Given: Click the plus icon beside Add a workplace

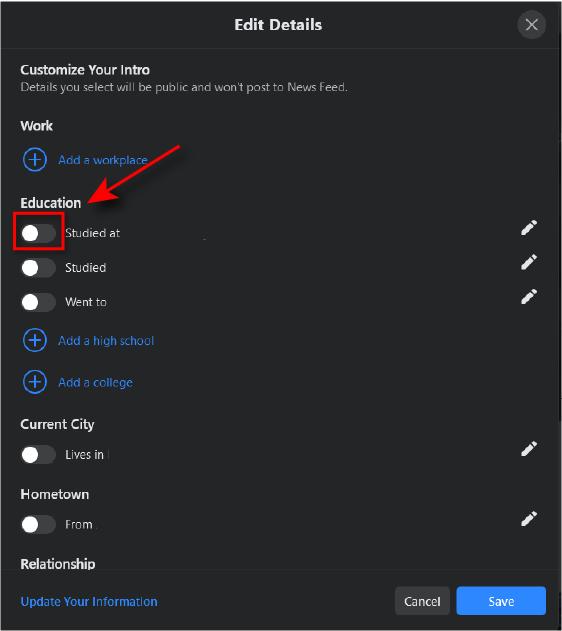Looking at the screenshot, I should pyautogui.click(x=35, y=160).
